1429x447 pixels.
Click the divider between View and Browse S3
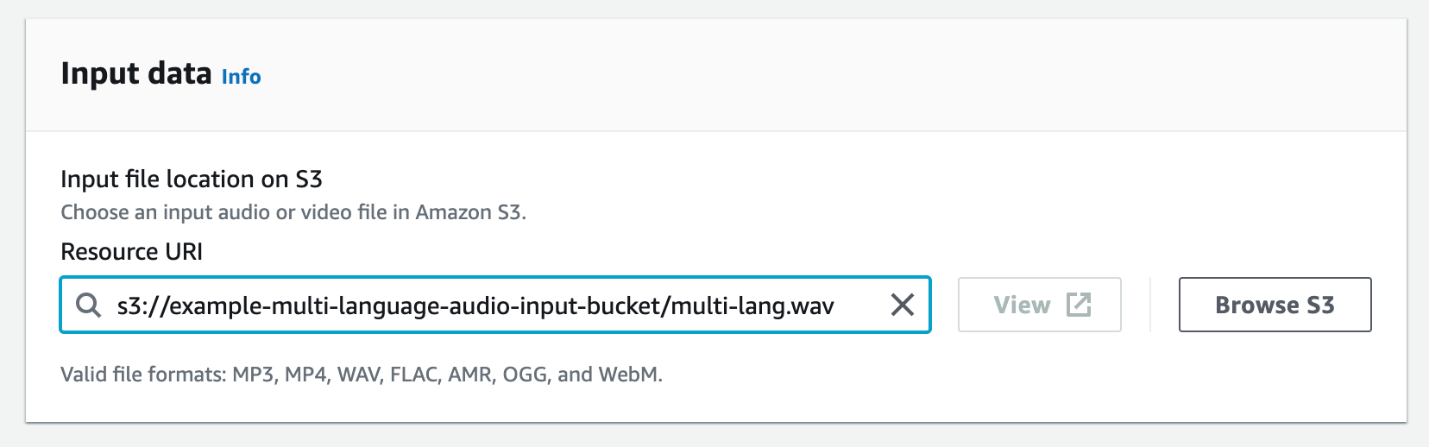click(x=1150, y=305)
